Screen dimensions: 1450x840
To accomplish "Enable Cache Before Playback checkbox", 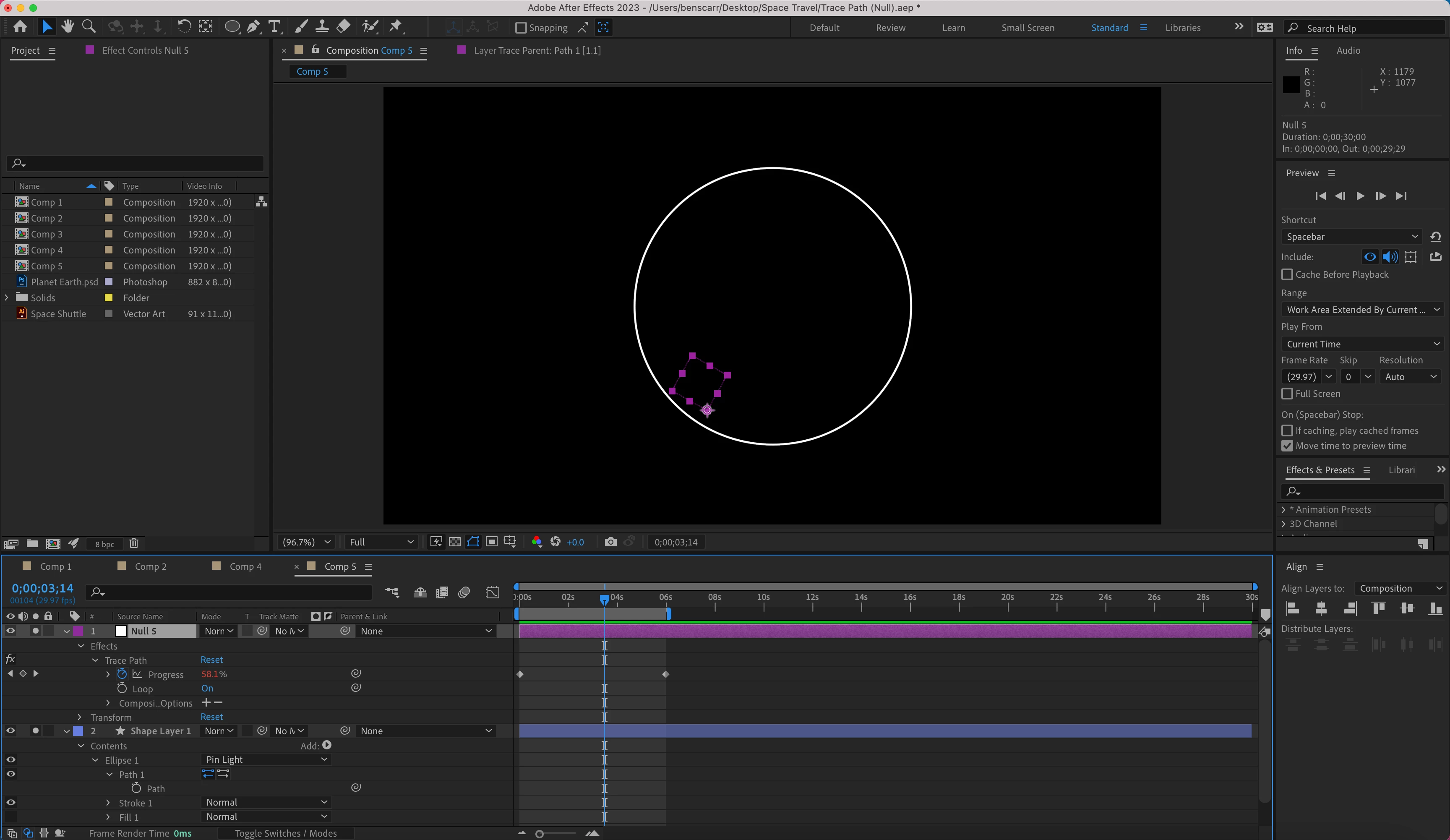I will coord(1288,274).
